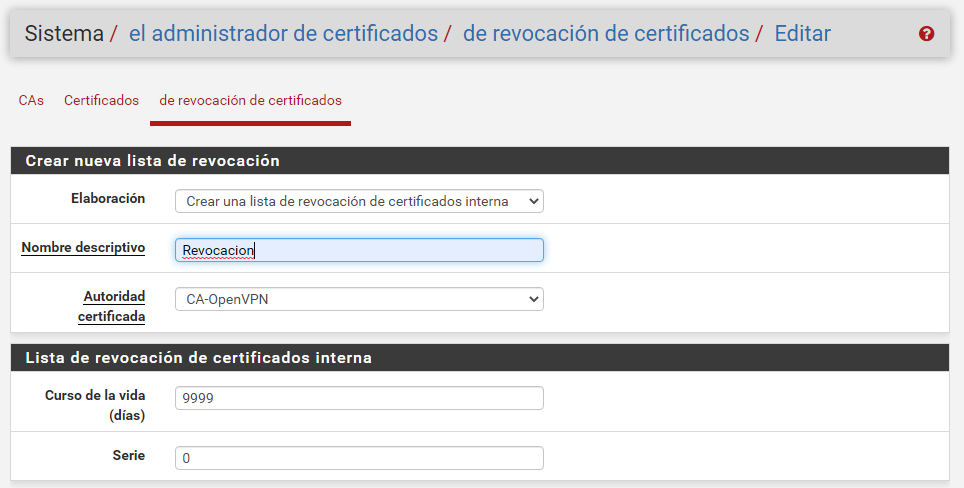The width and height of the screenshot is (964, 488).
Task: Click 'Lista de revocación de certificados interna' header
Action: point(198,358)
